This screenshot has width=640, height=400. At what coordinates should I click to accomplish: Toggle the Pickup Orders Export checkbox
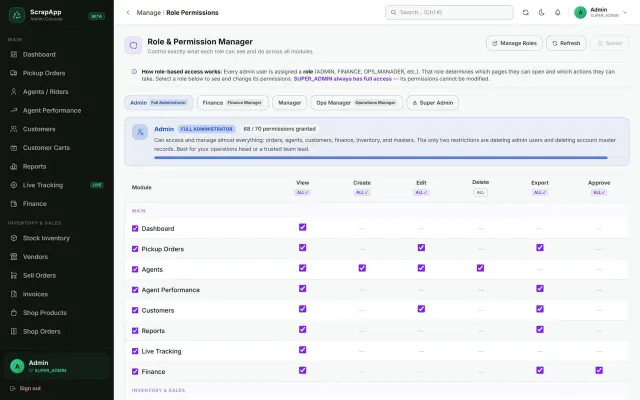point(540,248)
